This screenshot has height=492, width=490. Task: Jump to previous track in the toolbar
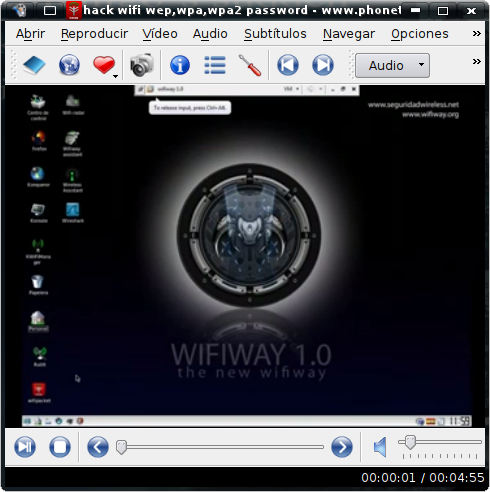pos(288,65)
